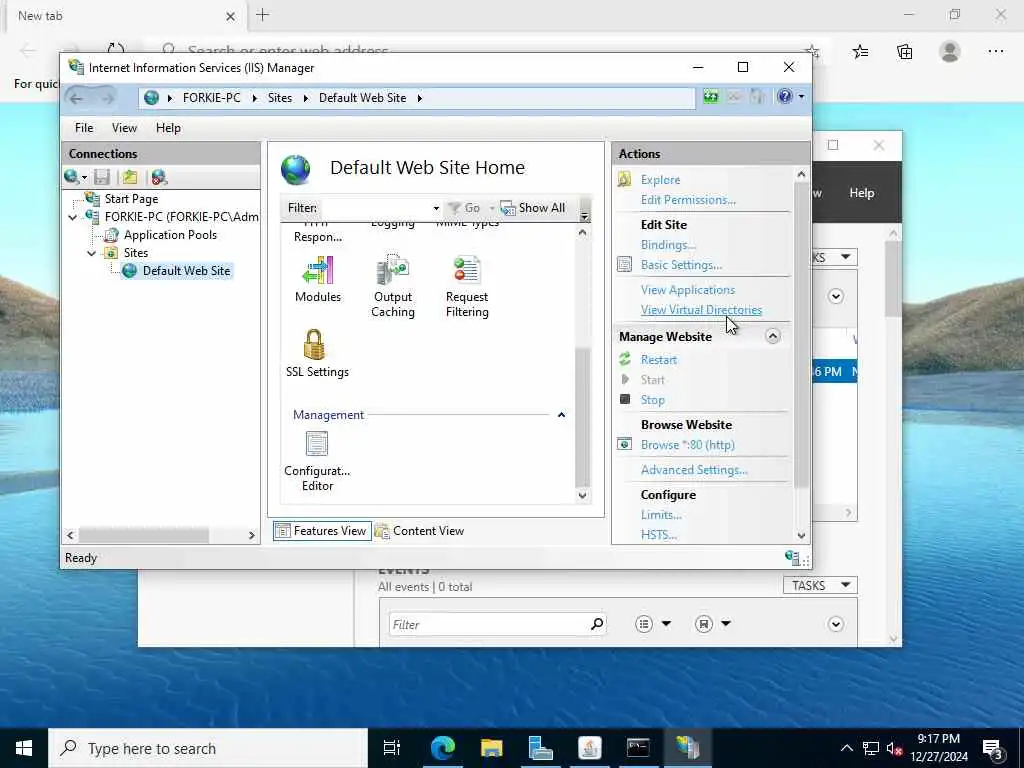
Task: Click the HSTS link under Configure
Action: tap(658, 535)
